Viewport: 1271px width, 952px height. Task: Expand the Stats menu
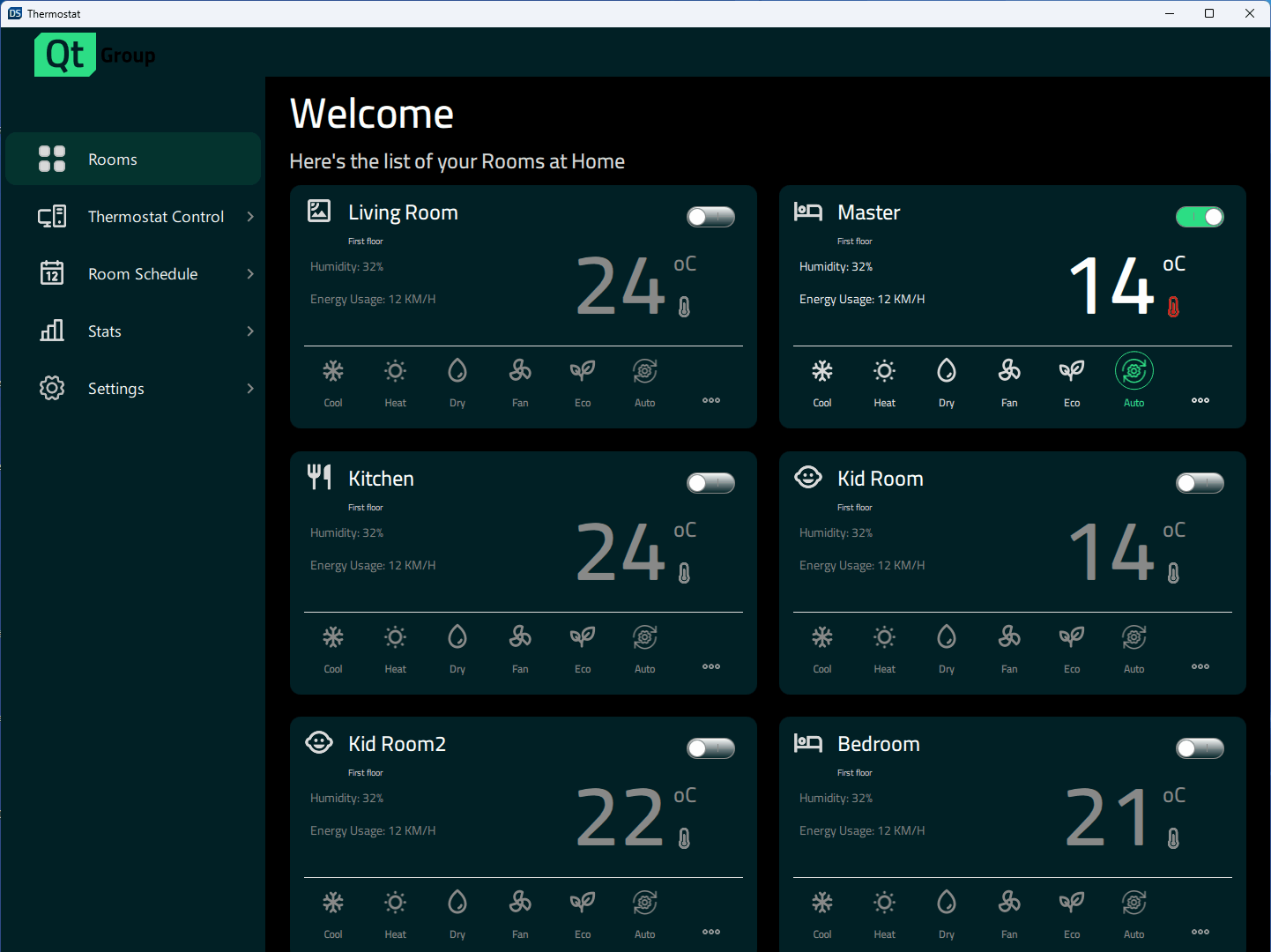(104, 331)
